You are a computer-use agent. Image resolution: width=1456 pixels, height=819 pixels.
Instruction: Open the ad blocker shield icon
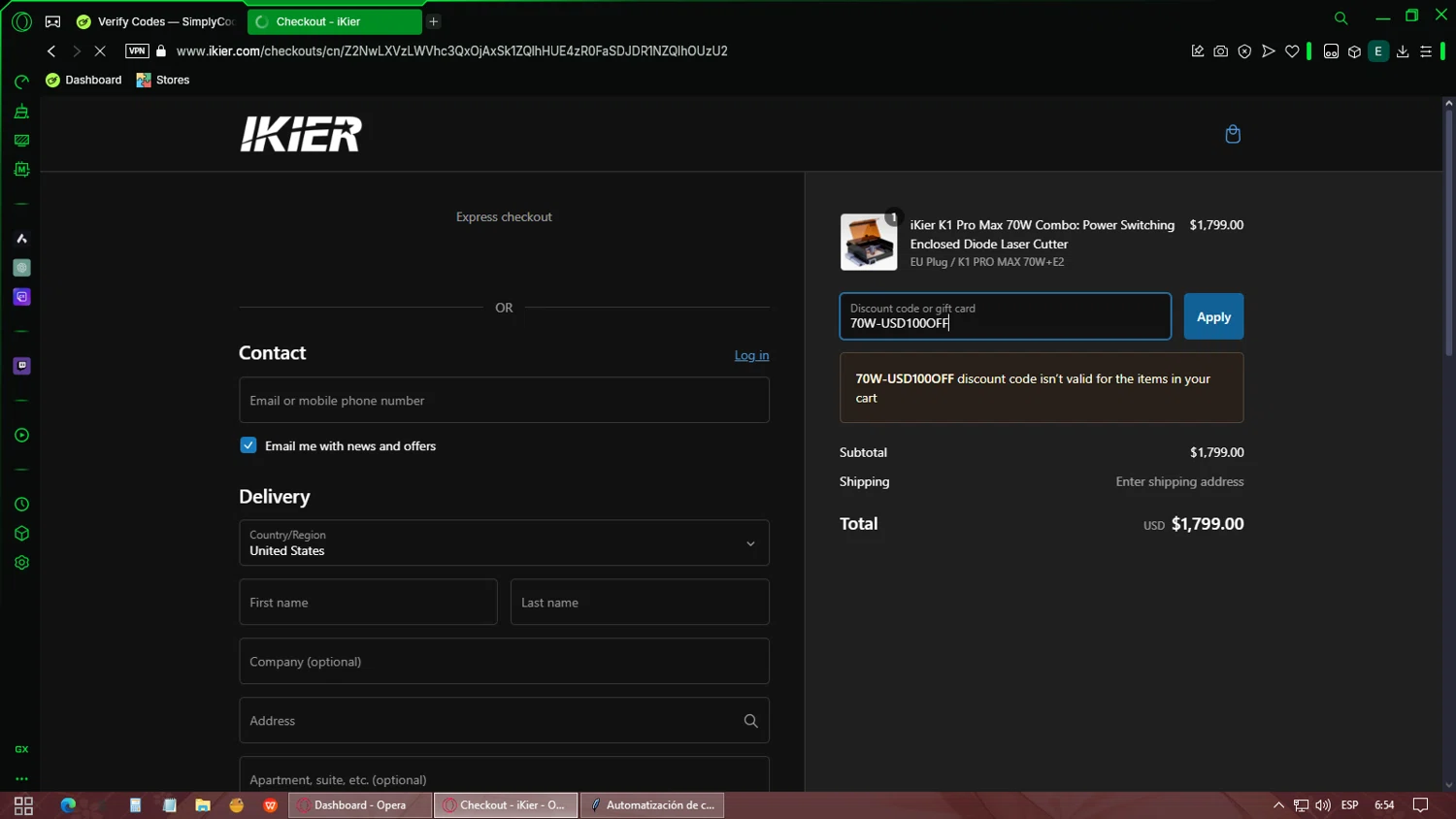point(1244,51)
